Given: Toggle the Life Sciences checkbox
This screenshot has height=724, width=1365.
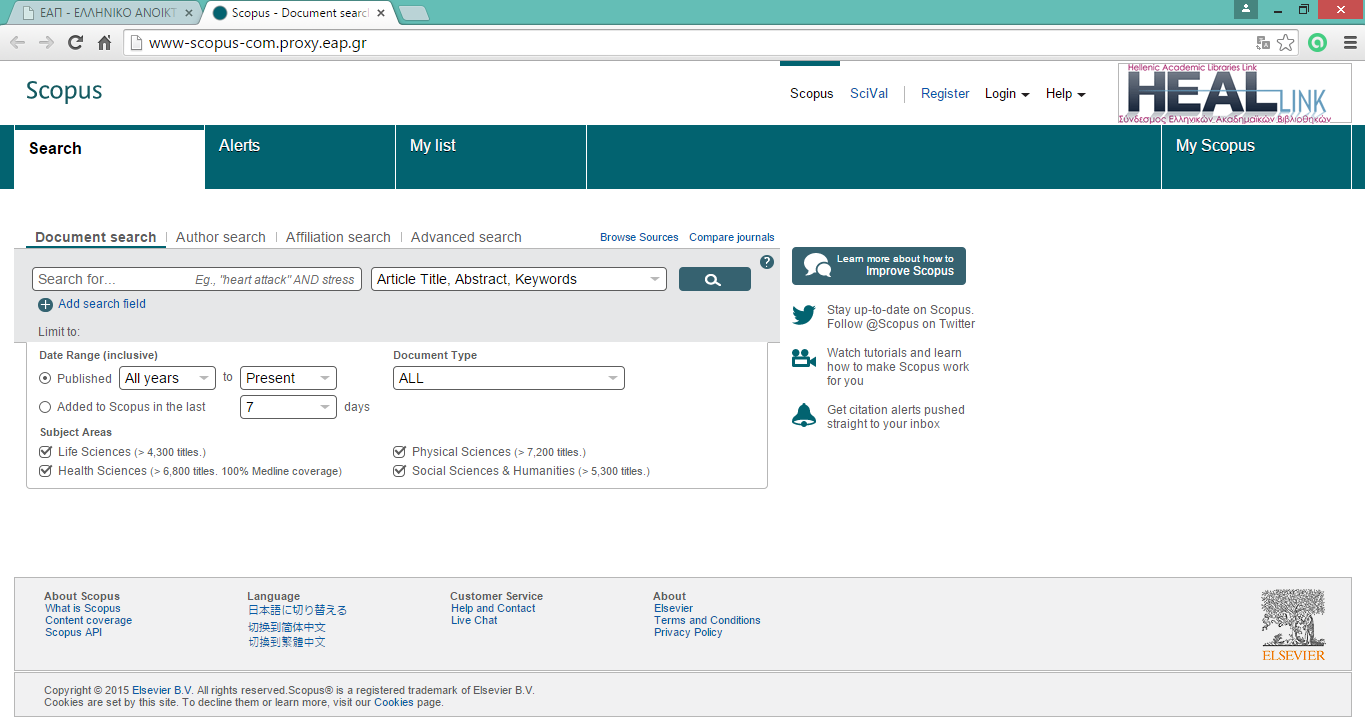Looking at the screenshot, I should [46, 452].
